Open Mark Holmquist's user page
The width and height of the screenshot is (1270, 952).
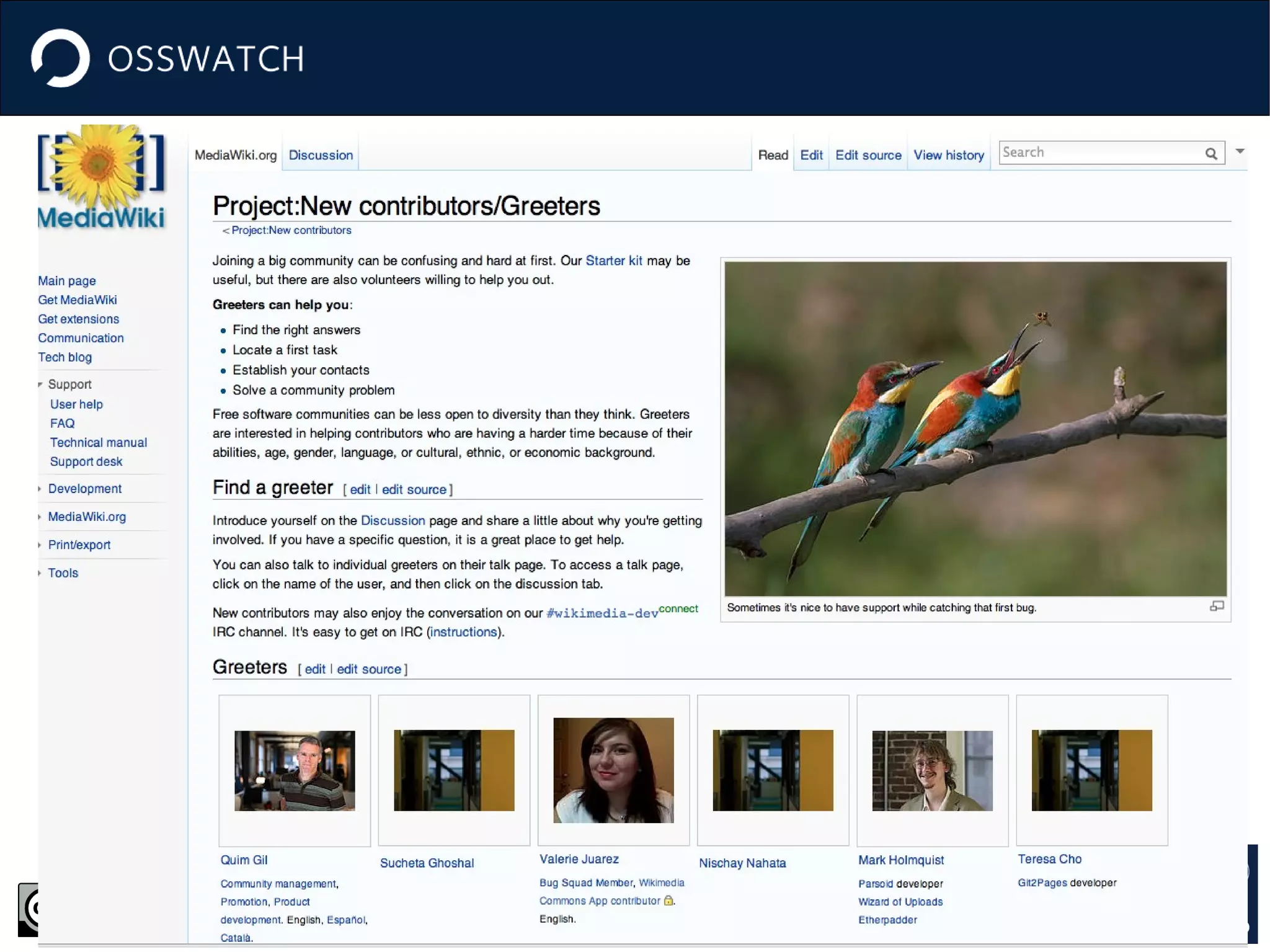coord(901,860)
